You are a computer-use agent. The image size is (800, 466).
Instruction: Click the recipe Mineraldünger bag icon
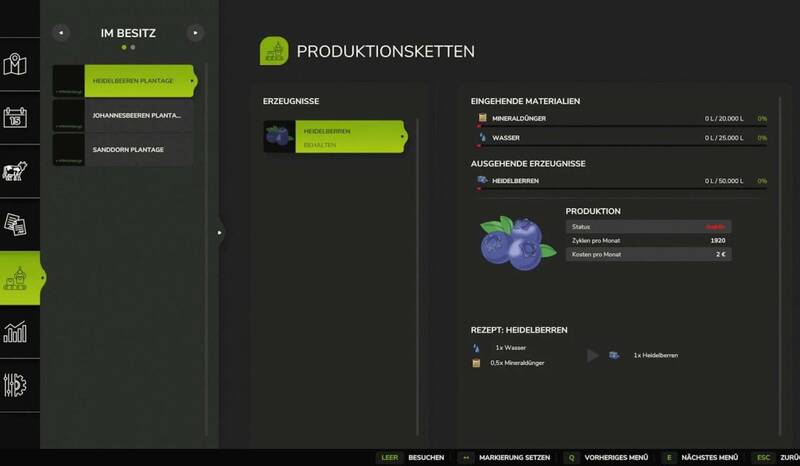coord(476,363)
